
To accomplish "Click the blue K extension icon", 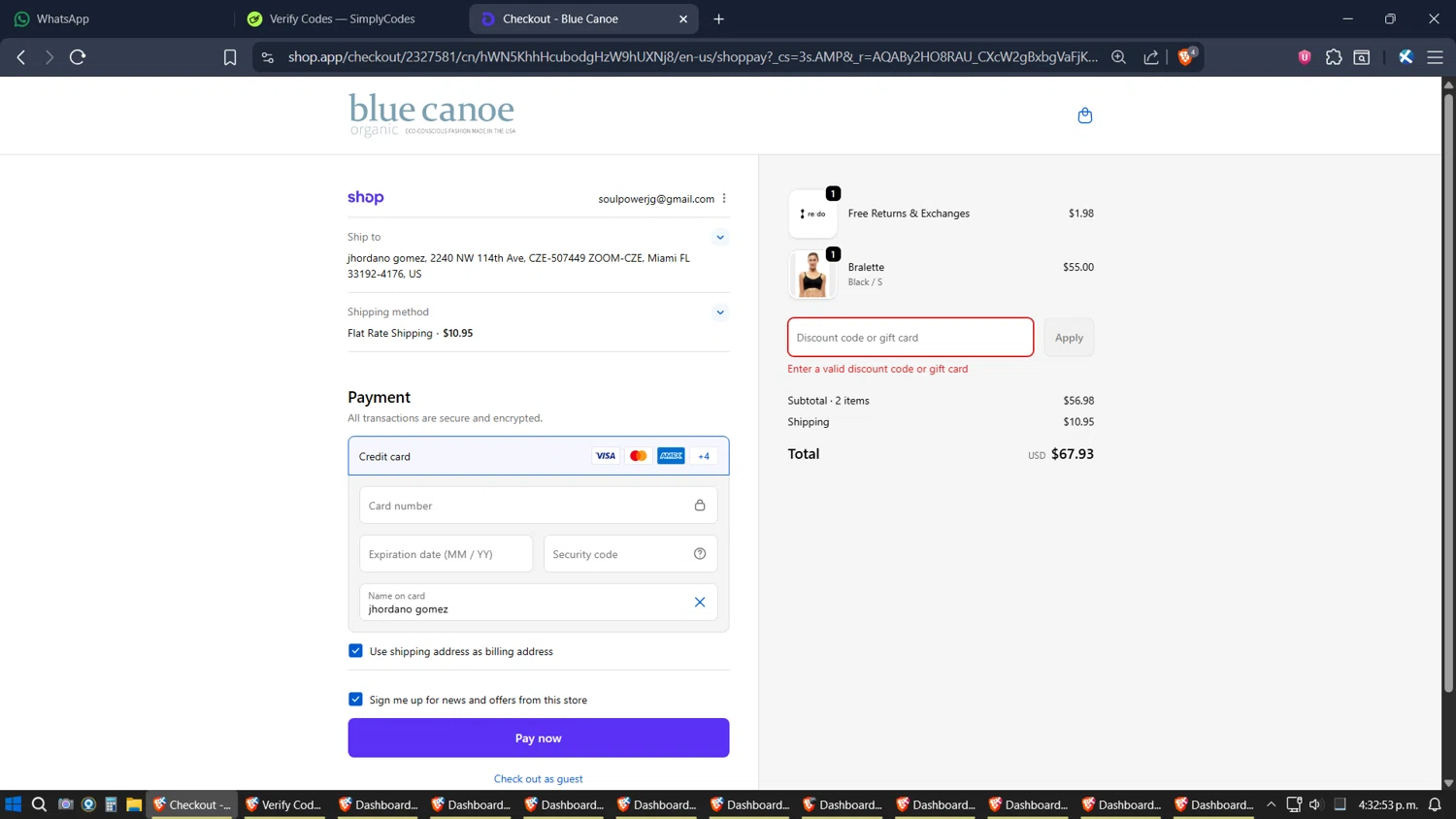I will (1406, 57).
